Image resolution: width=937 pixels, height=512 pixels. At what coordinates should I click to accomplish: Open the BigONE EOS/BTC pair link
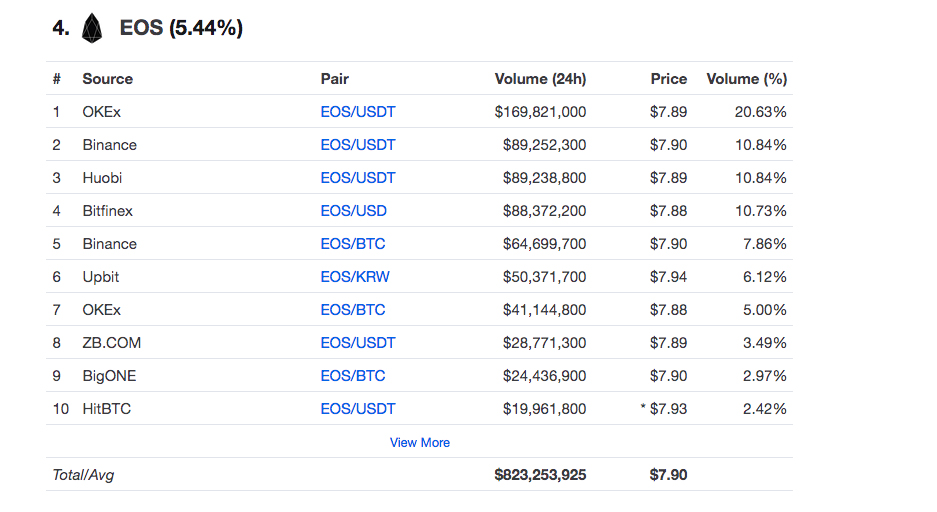(x=353, y=376)
